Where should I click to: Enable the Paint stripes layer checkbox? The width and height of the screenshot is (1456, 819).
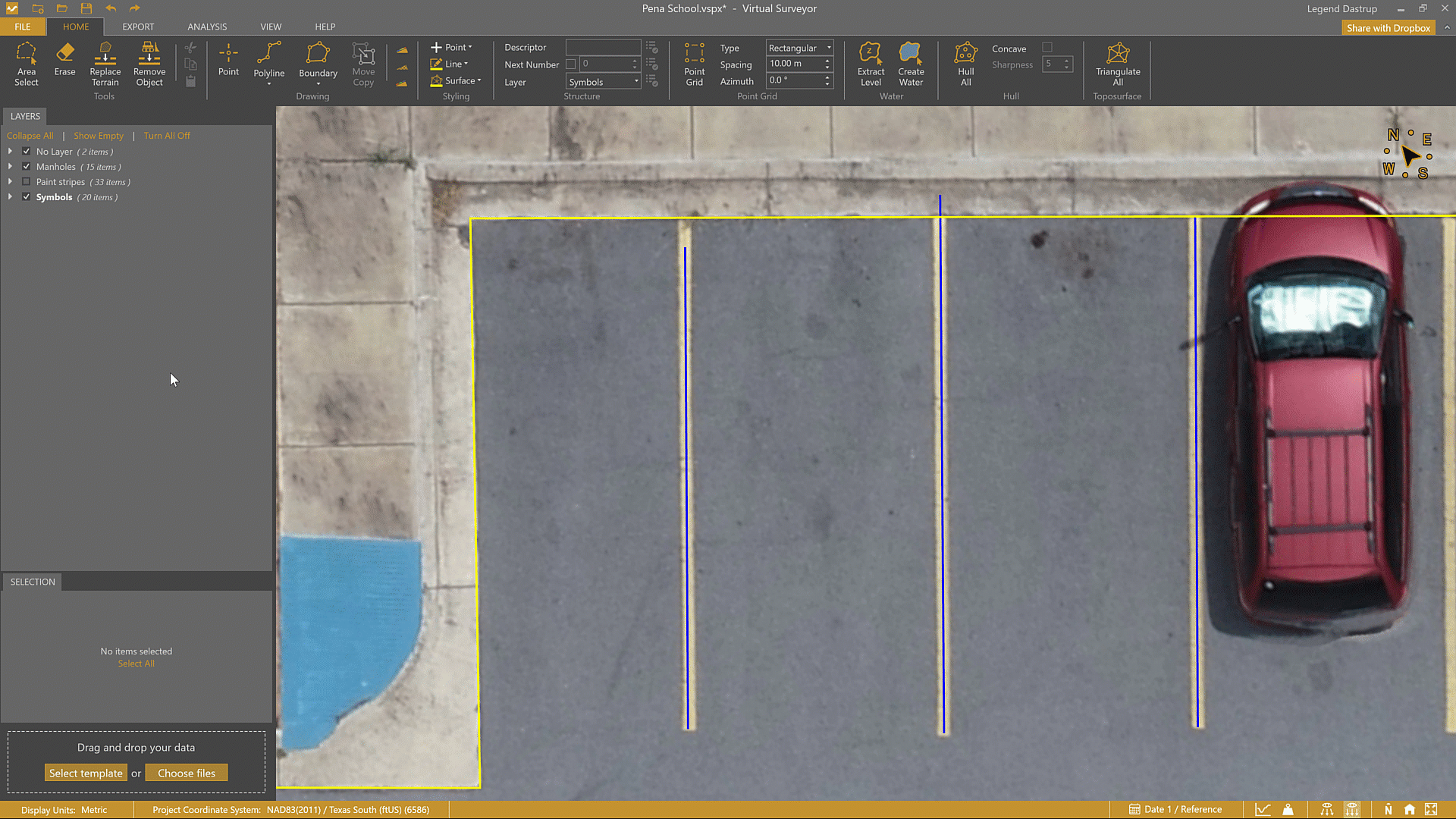27,182
